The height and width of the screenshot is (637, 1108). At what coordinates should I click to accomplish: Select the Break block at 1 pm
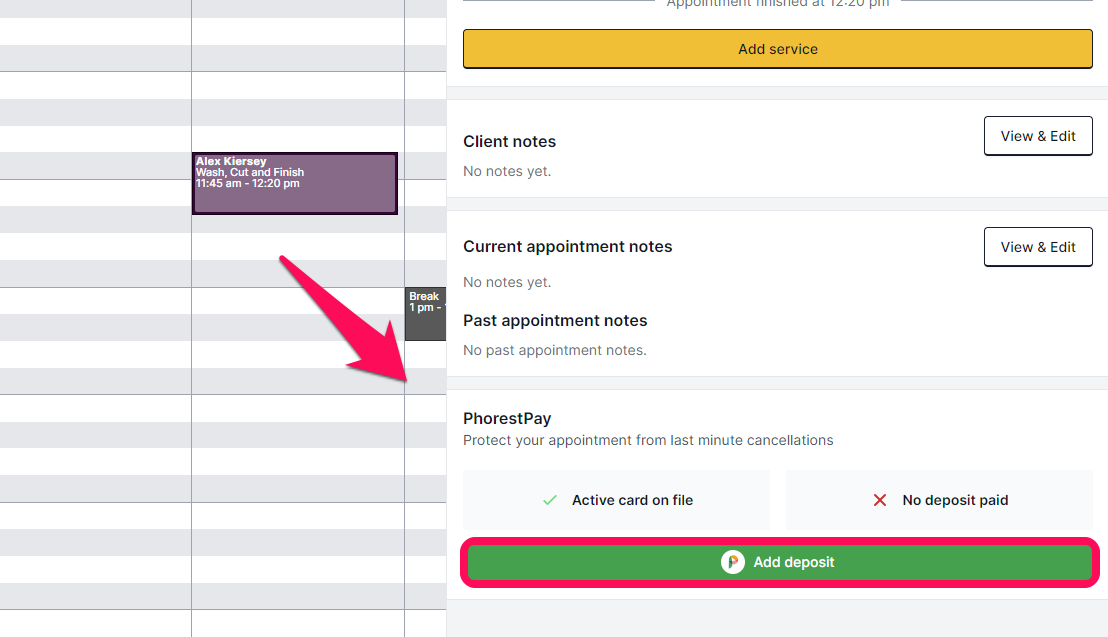pos(425,314)
